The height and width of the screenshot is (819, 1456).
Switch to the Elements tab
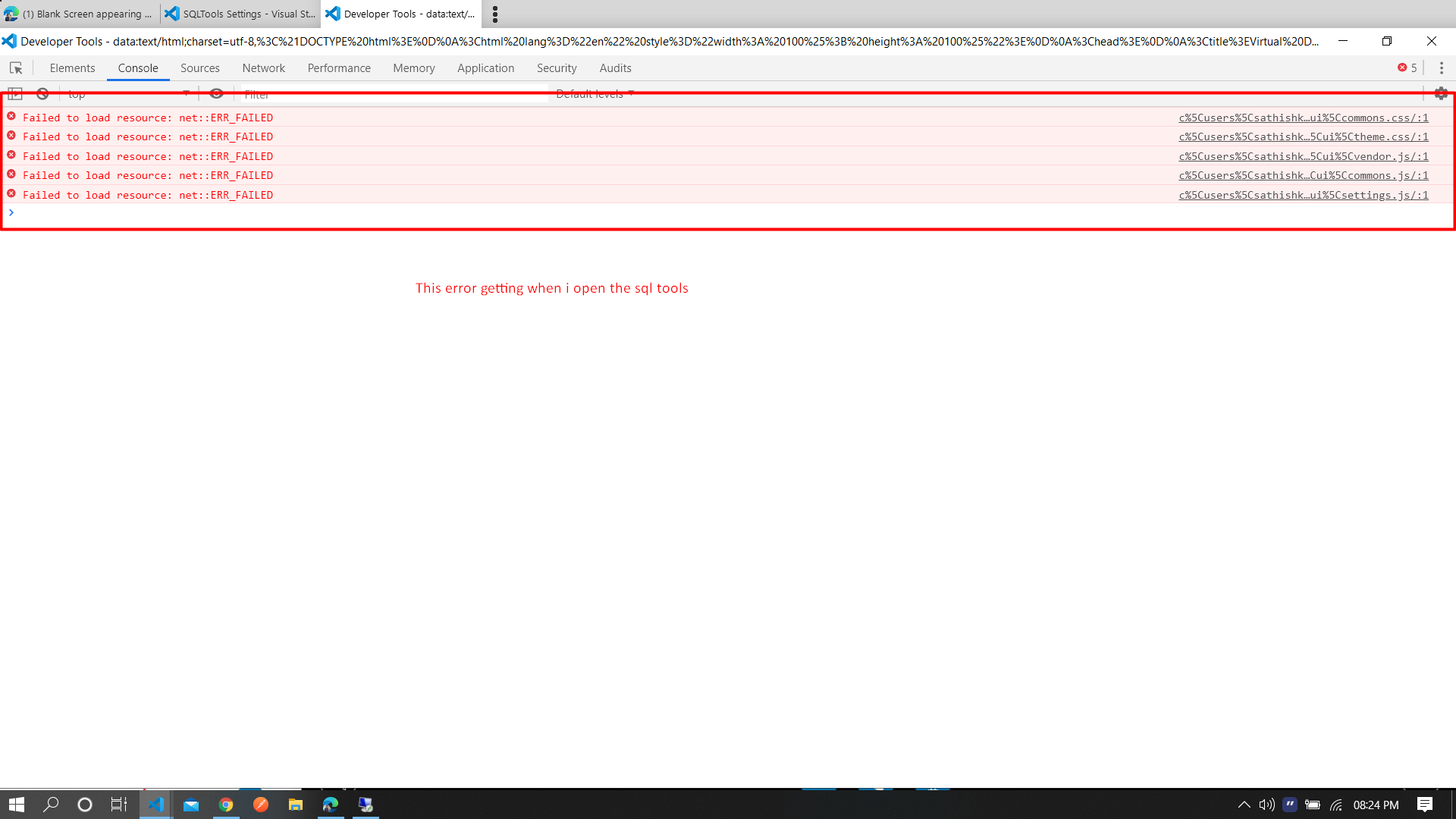coord(72,68)
